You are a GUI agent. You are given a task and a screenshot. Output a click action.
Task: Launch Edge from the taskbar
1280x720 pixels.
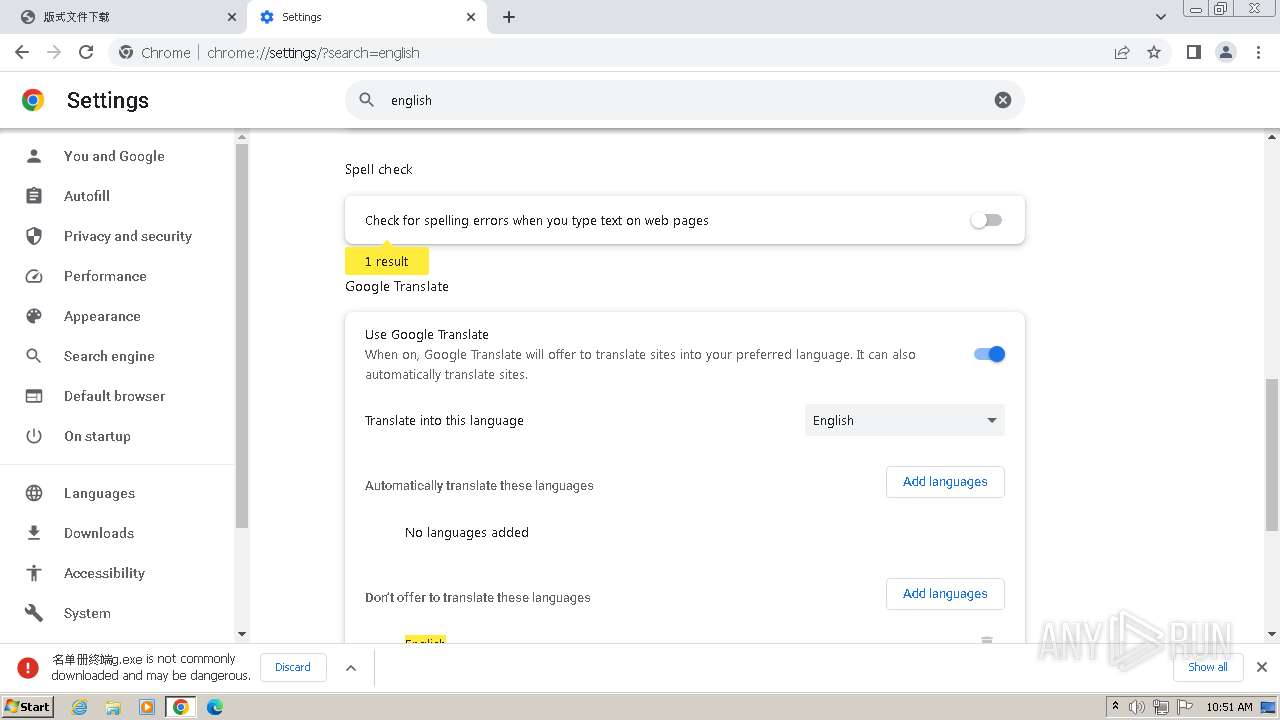pos(214,707)
